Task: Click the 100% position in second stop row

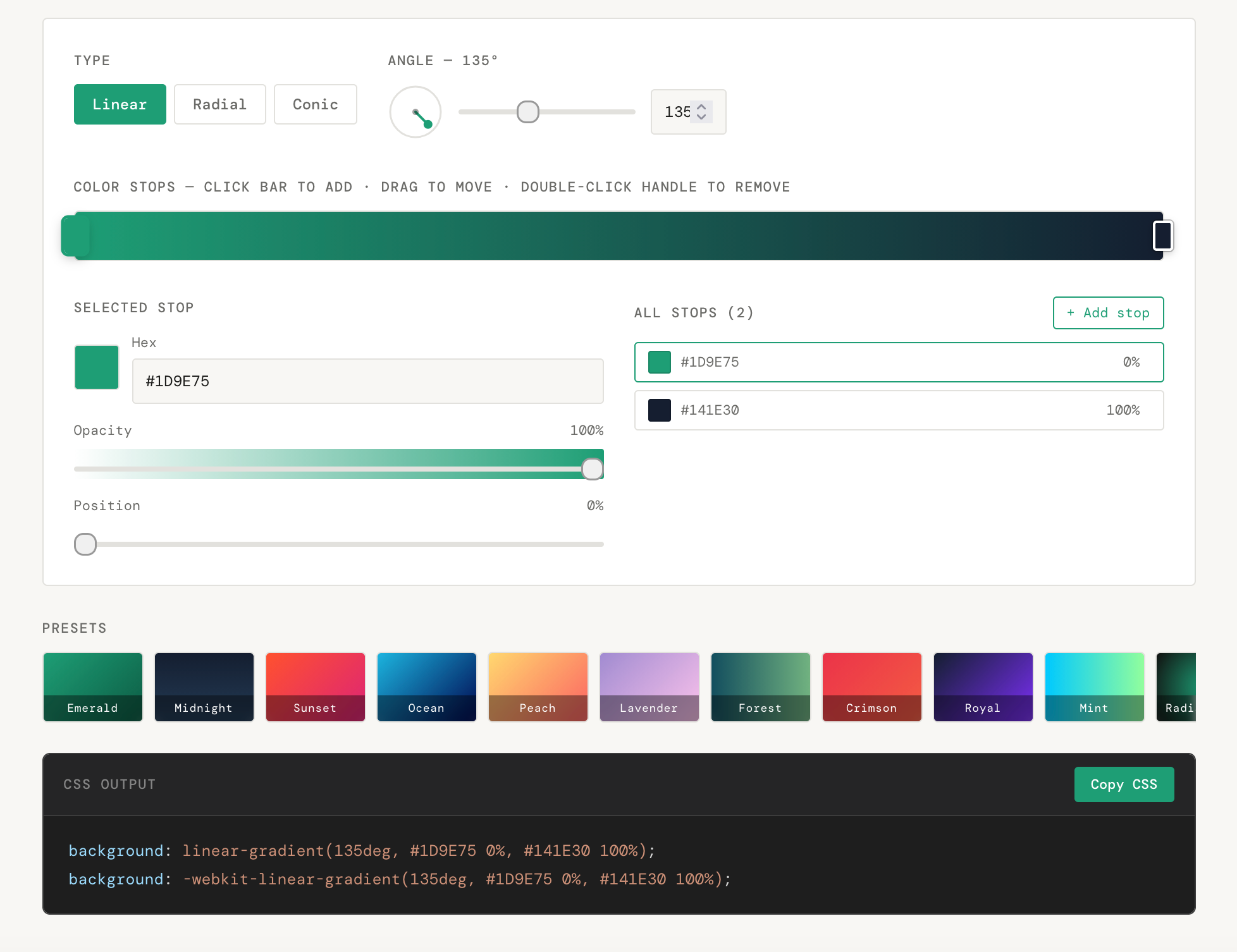Action: point(1123,410)
